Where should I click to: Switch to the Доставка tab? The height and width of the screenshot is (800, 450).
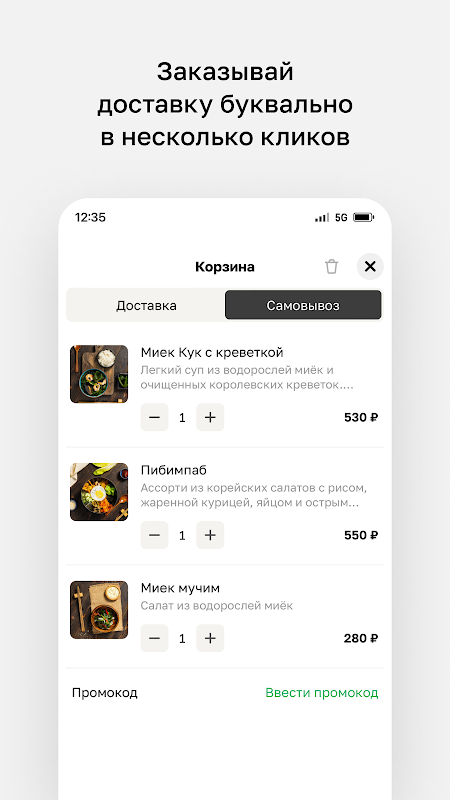pyautogui.click(x=146, y=305)
